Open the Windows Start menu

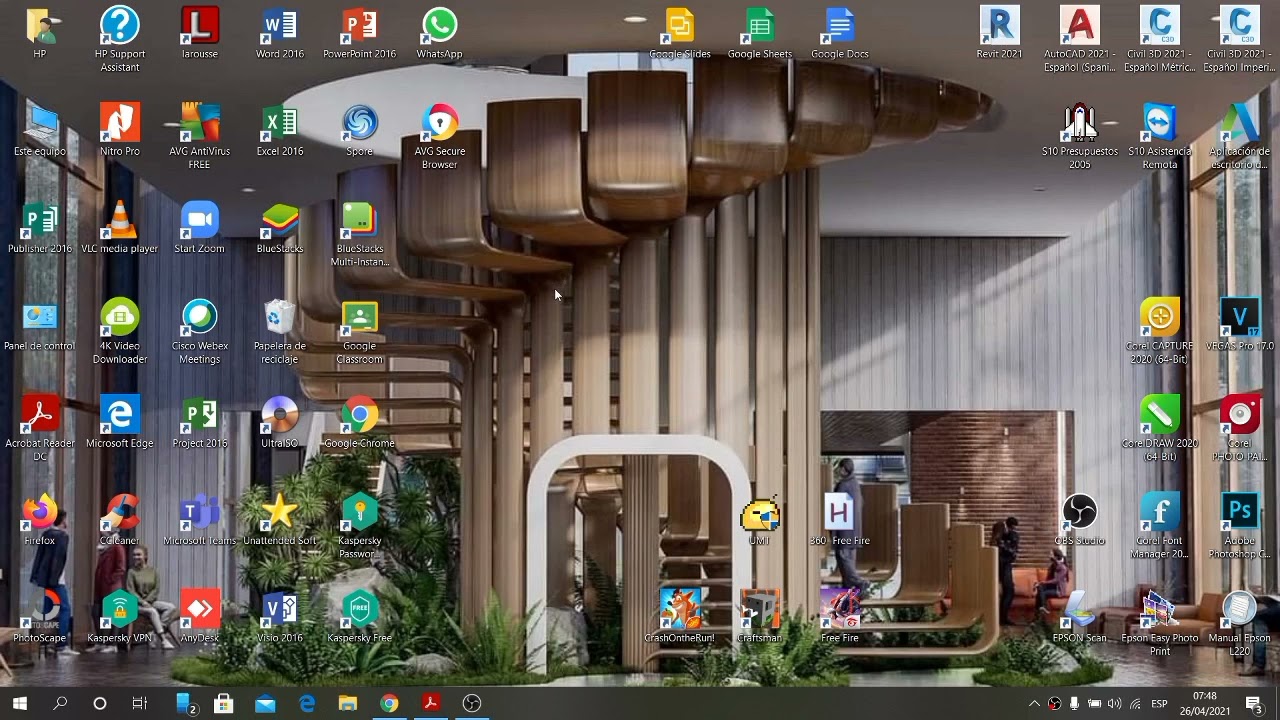coord(20,703)
